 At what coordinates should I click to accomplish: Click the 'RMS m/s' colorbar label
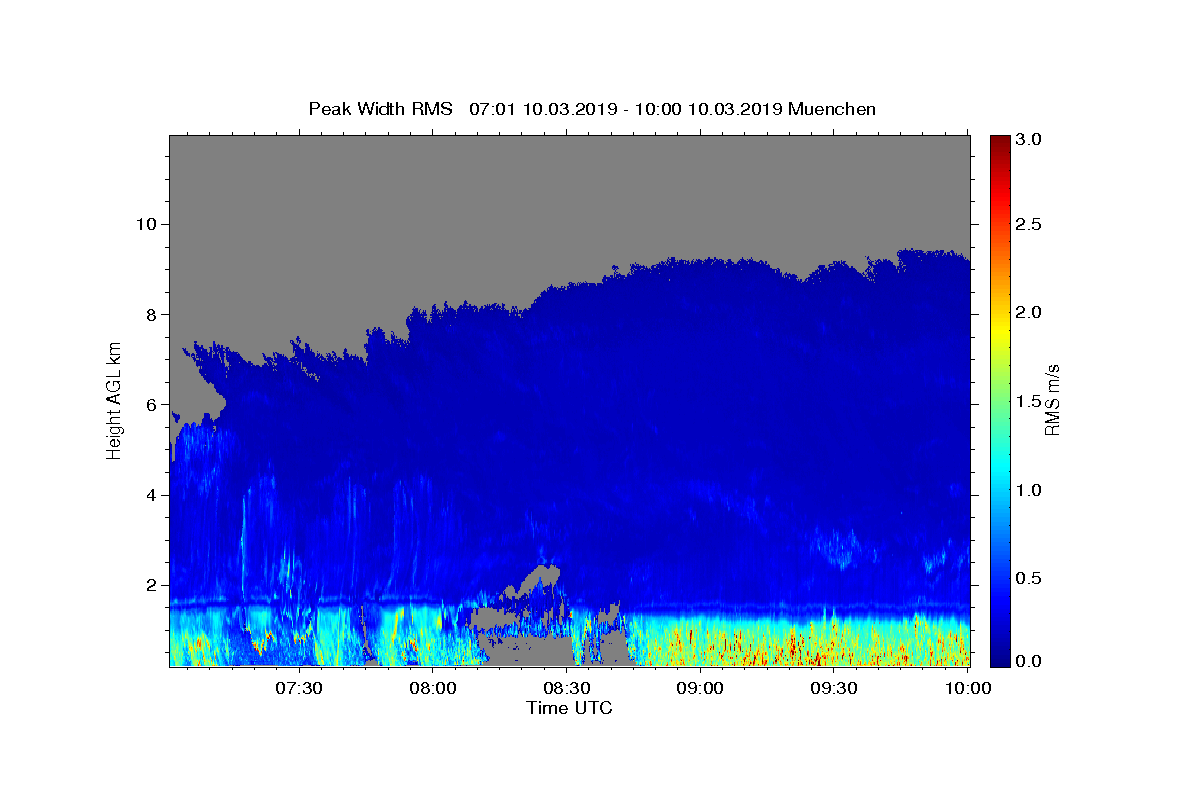click(x=1052, y=400)
